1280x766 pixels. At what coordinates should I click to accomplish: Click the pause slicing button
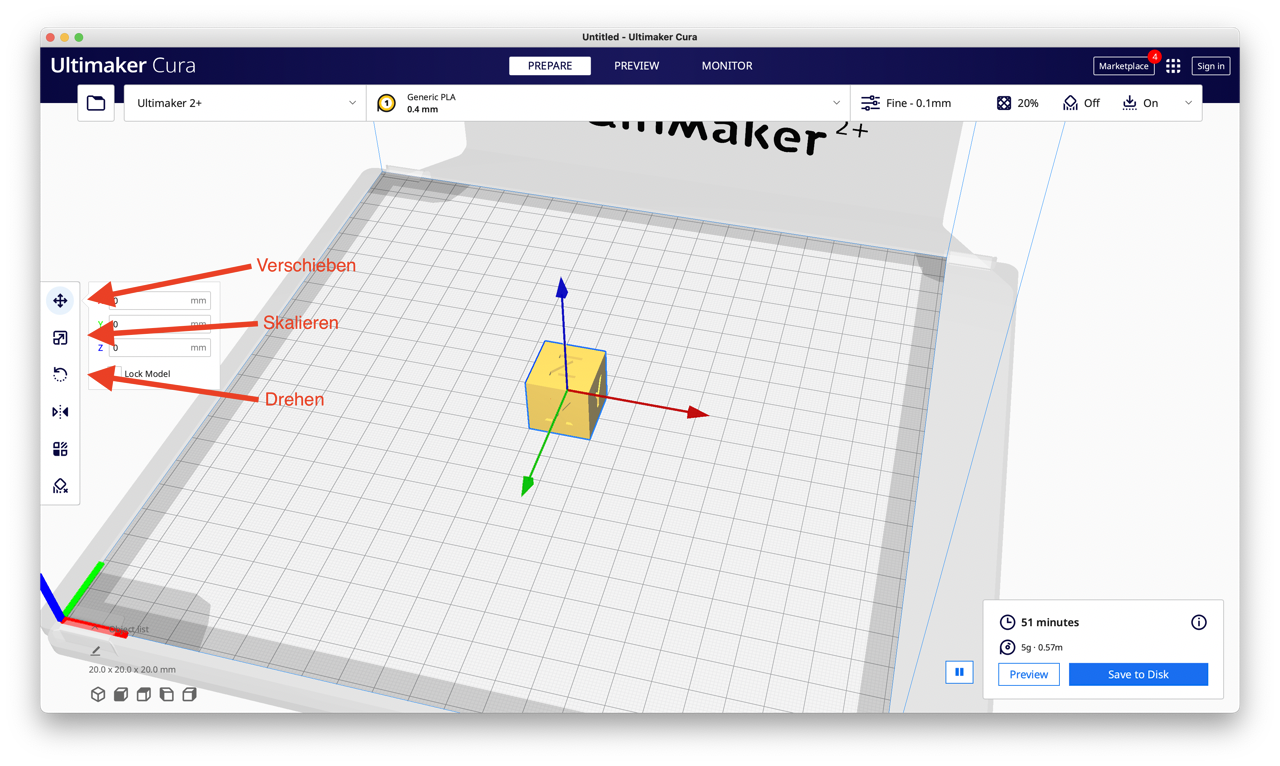click(x=959, y=672)
